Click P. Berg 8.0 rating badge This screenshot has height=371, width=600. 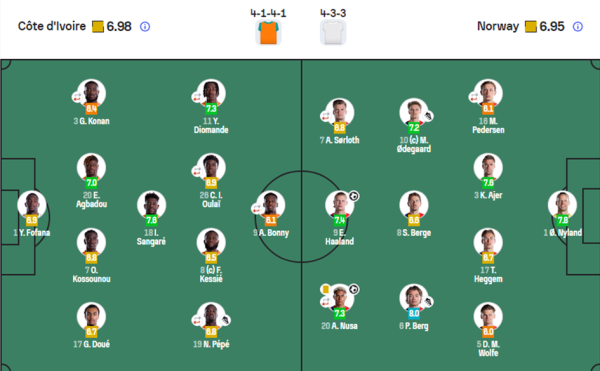click(414, 313)
